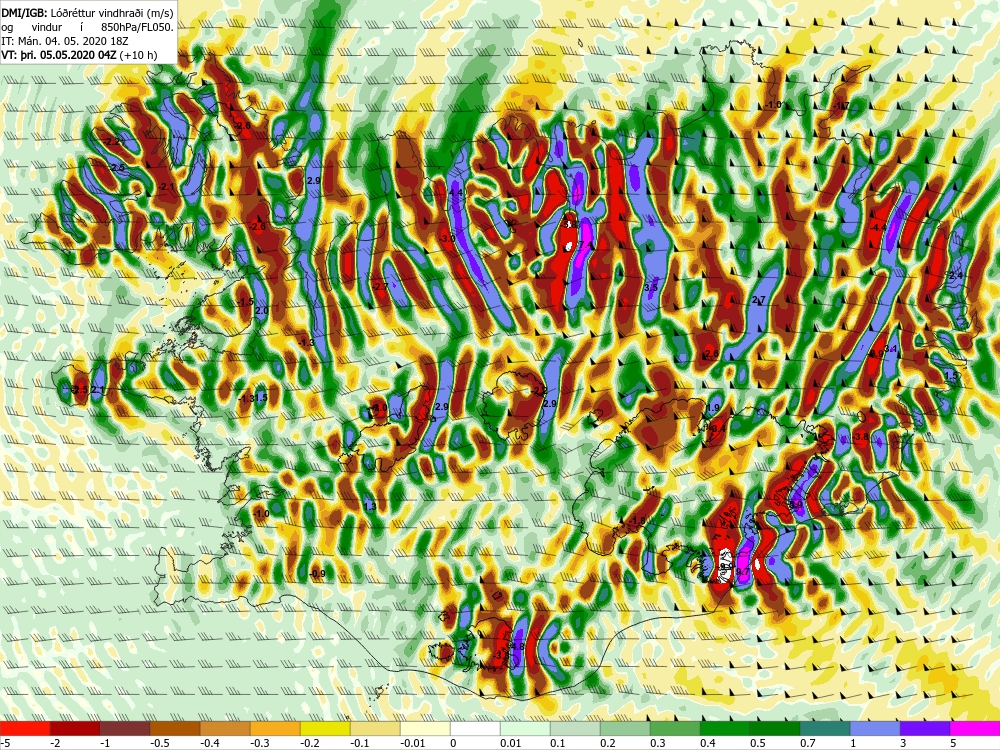Select the magenta legend swatch above 5

[975, 728]
